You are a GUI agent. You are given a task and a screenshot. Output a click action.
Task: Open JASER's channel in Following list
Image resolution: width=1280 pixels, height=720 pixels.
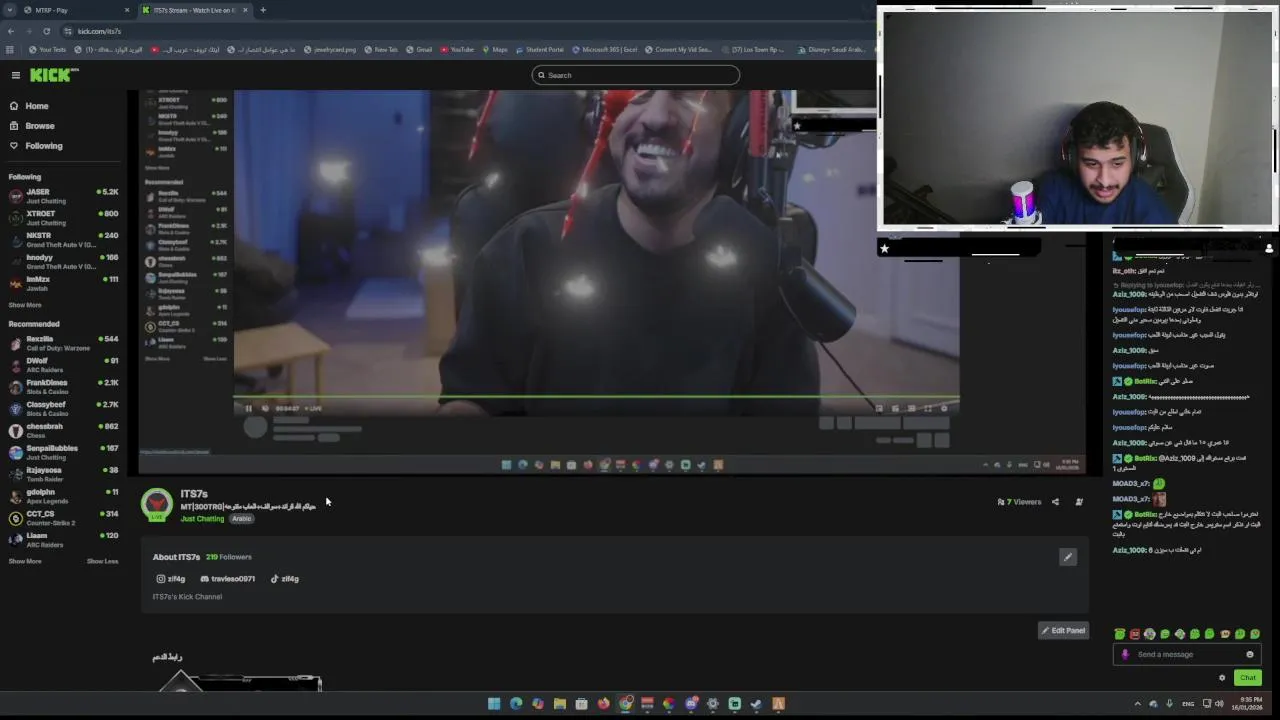64,195
